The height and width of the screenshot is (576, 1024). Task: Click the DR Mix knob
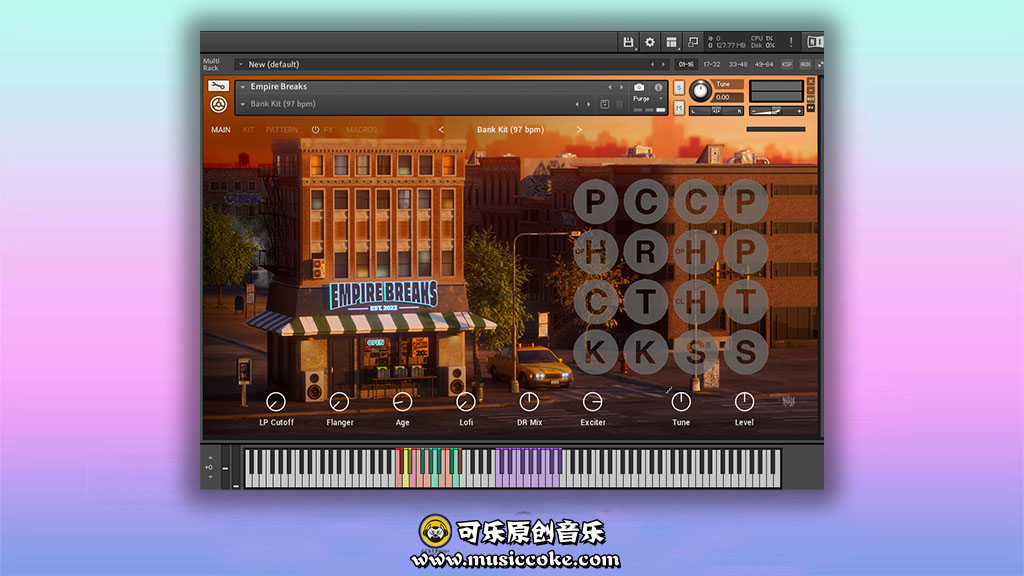(529, 402)
